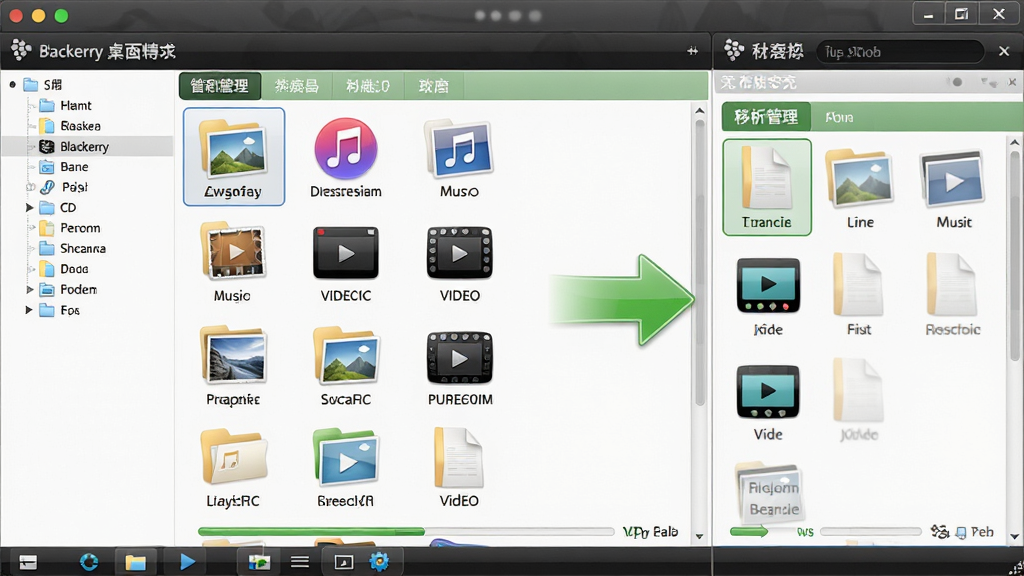The width and height of the screenshot is (1024, 576).
Task: Click the Rlejorn Beande stacked folder thumbnail
Action: [769, 491]
